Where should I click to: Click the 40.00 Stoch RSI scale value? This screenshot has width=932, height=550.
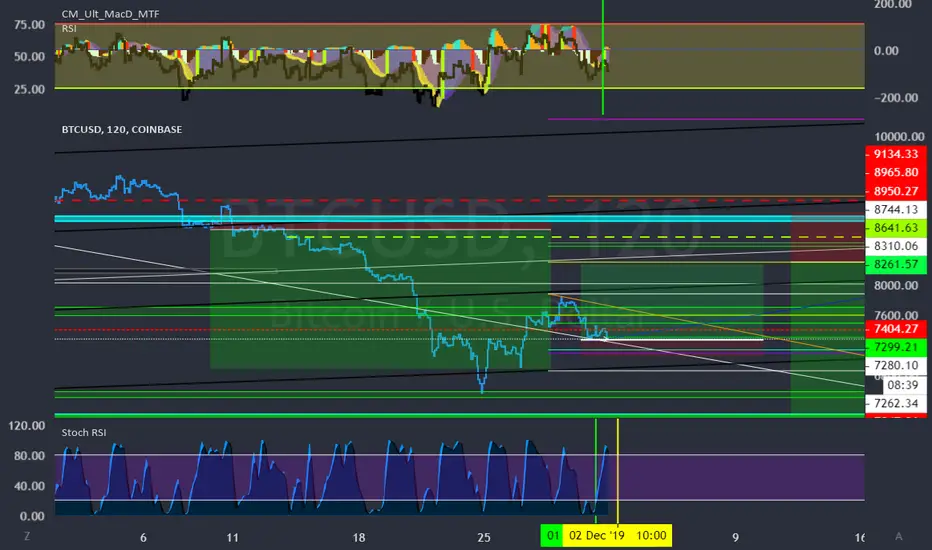(x=29, y=486)
